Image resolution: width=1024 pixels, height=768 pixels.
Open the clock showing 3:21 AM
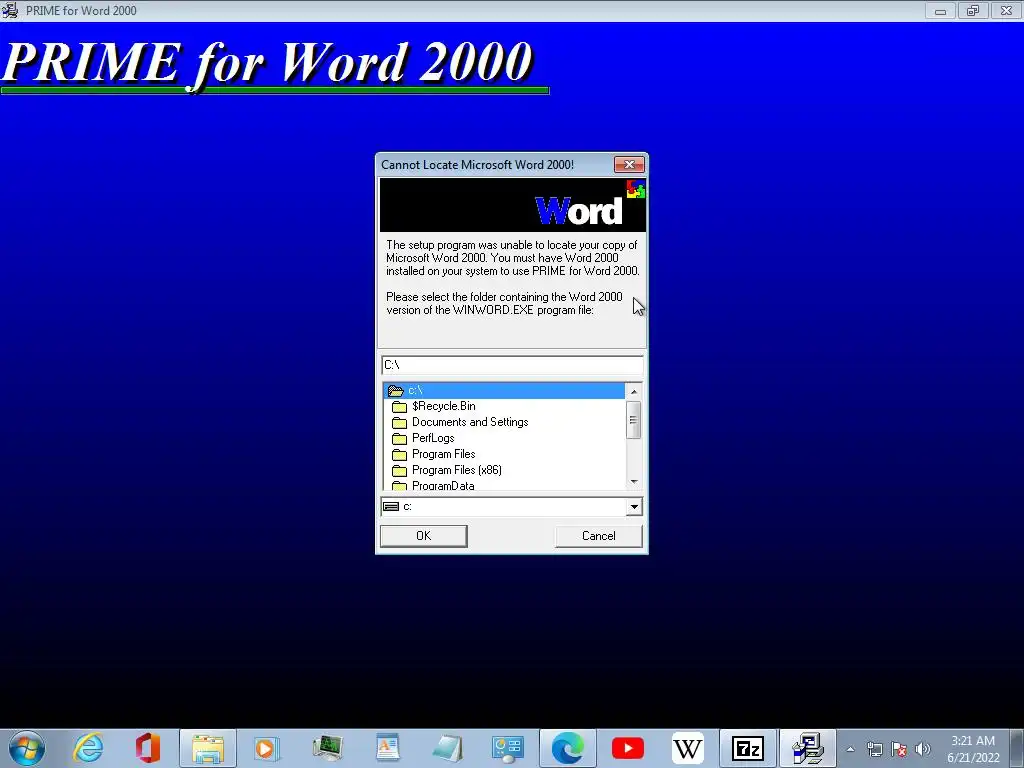[x=973, y=749]
